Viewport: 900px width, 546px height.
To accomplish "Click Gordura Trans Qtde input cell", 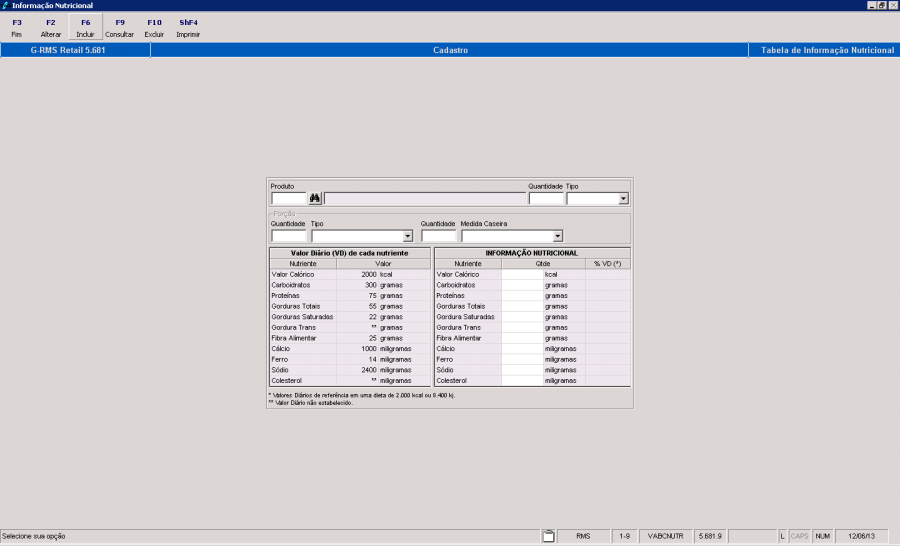I will (x=522, y=327).
